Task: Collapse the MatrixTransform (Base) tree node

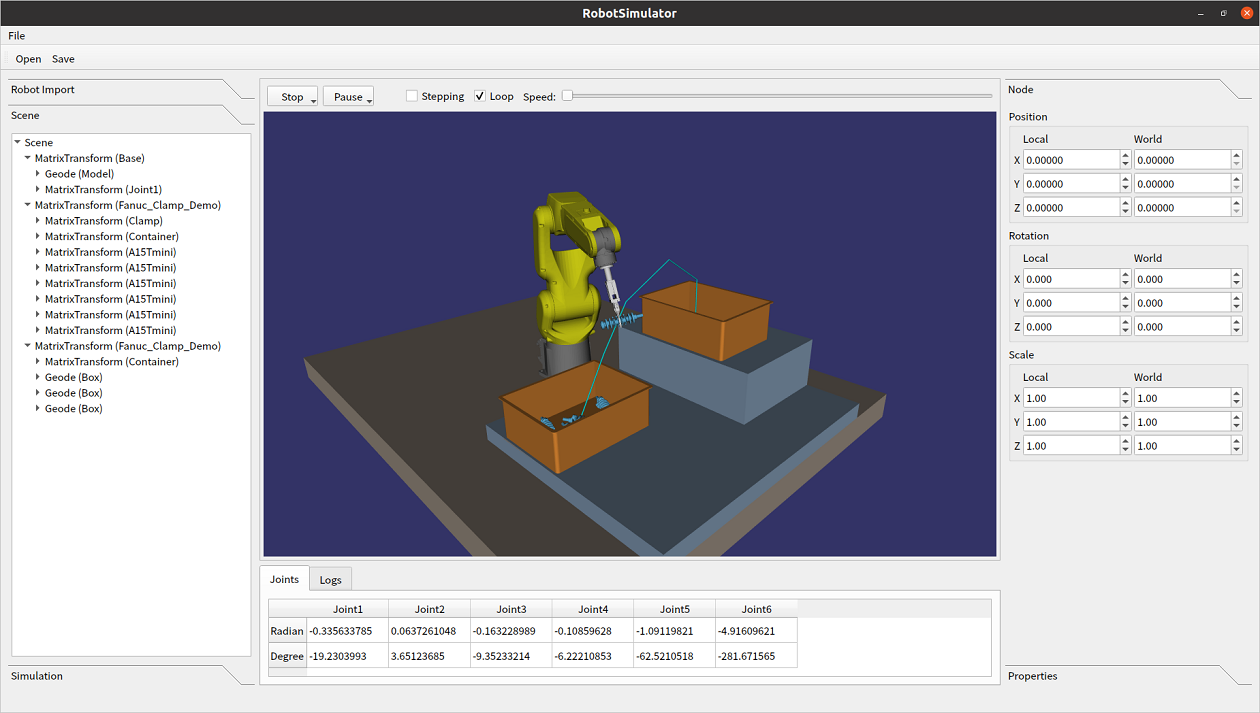Action: pyautogui.click(x=28, y=158)
